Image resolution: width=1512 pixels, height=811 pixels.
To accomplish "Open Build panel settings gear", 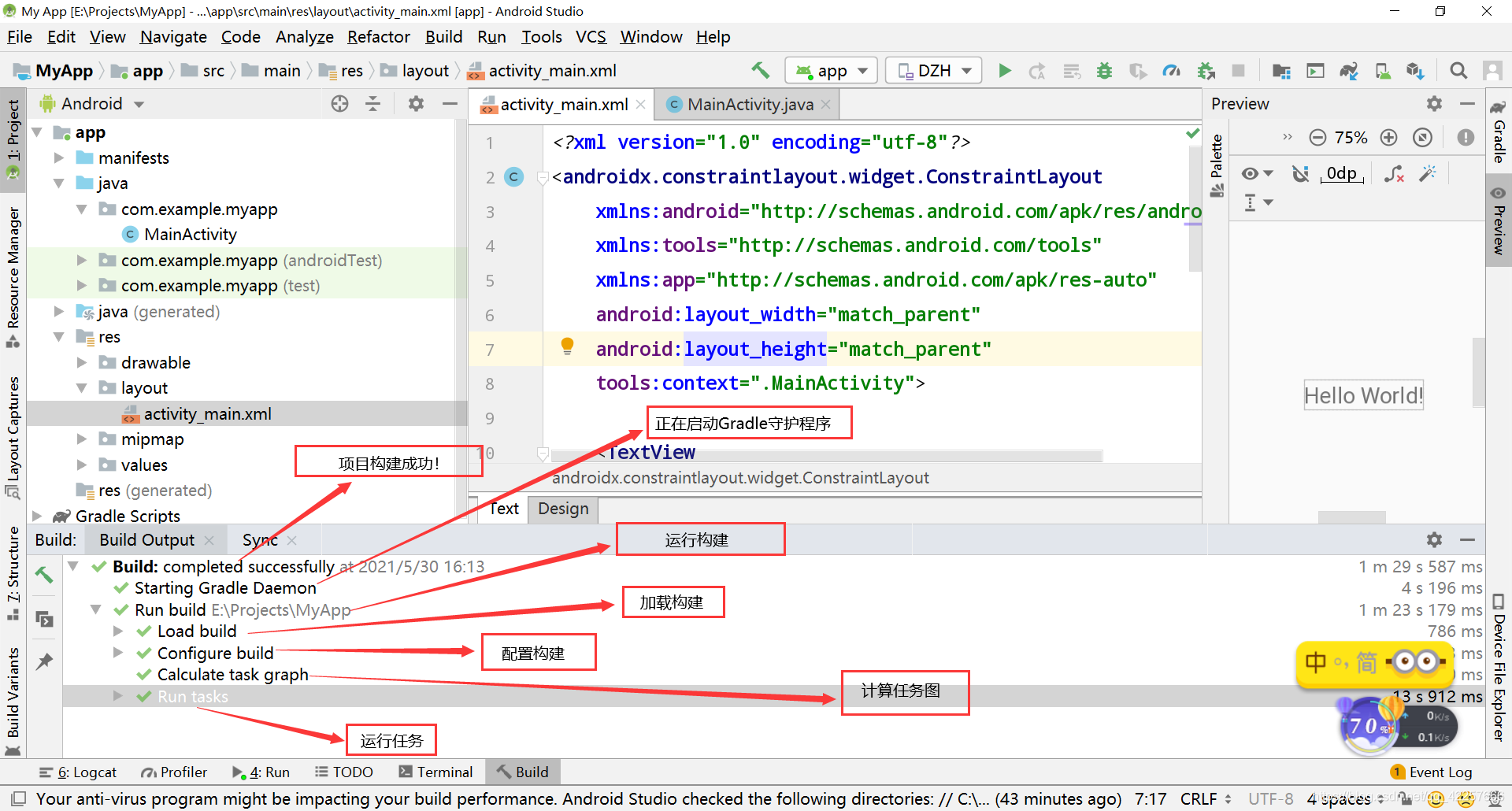I will 1434,540.
